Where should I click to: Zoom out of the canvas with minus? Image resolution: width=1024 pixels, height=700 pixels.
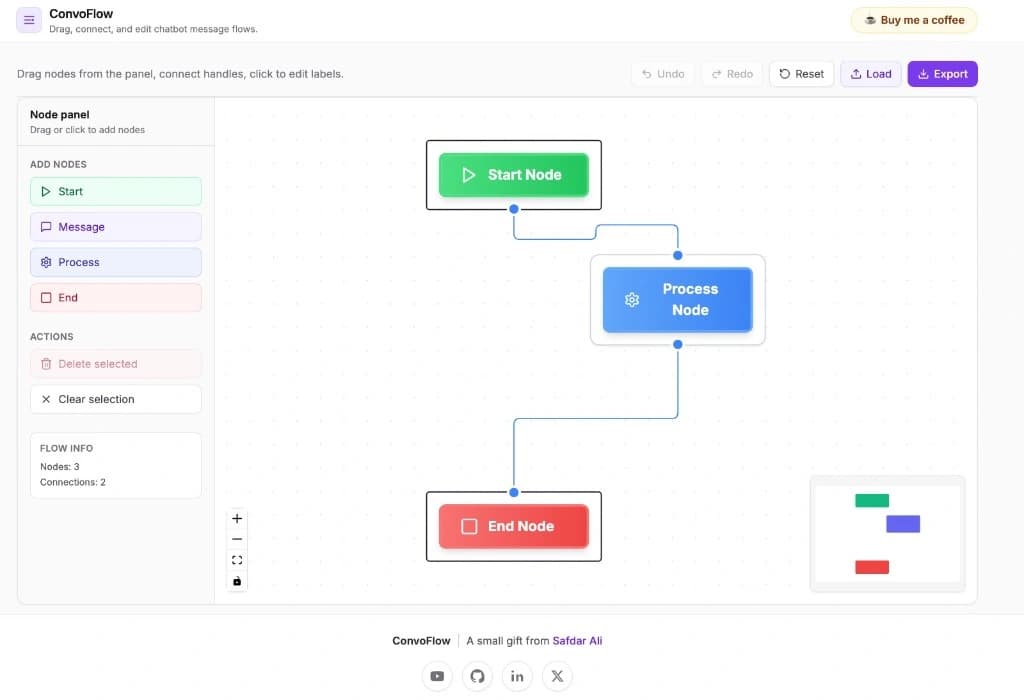tap(237, 539)
